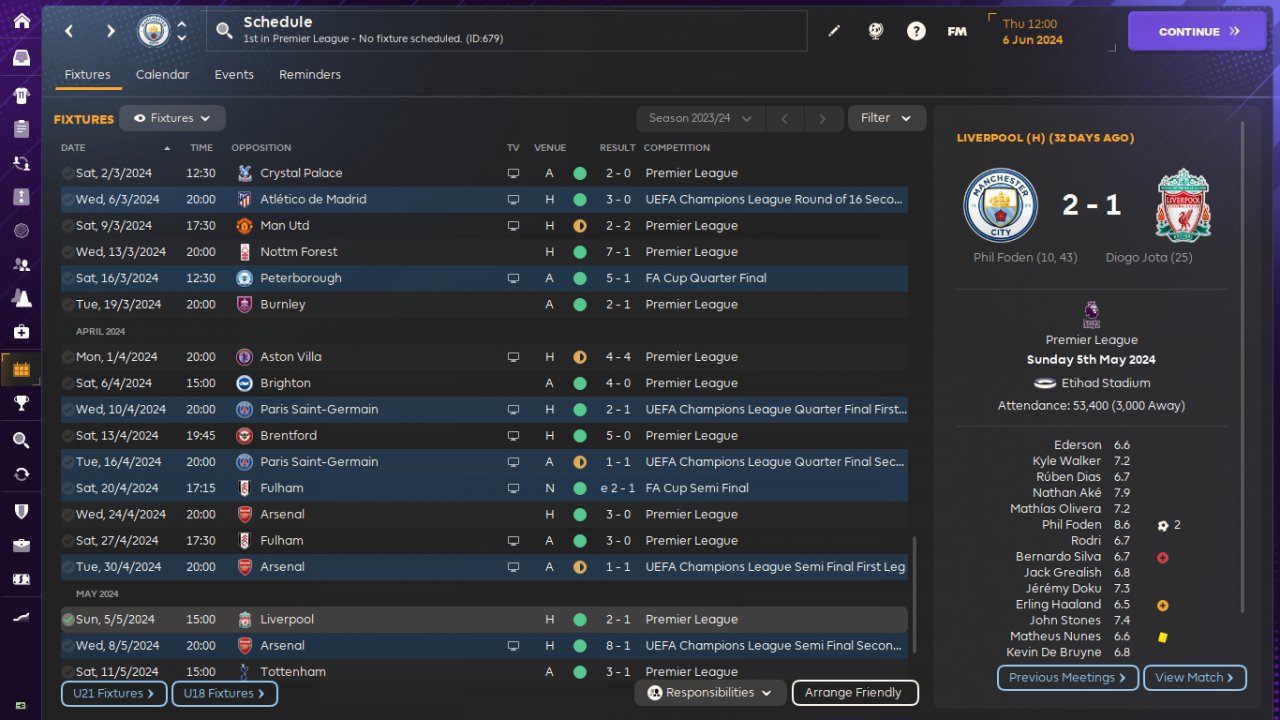The image size is (1280, 720).
Task: Open Club Info shield icon in sidebar
Action: [21, 512]
